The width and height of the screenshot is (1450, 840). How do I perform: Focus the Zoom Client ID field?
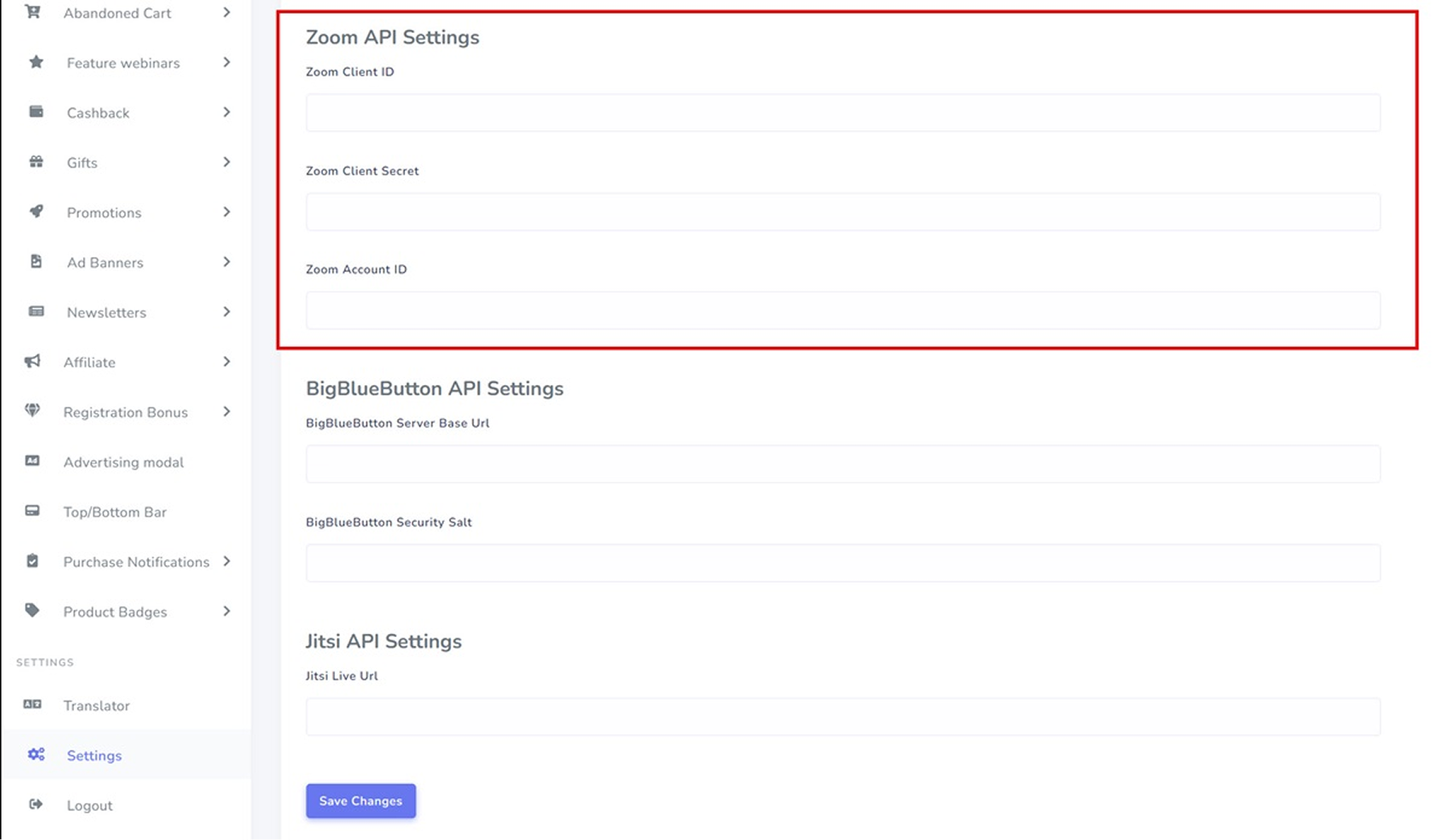[x=843, y=113]
